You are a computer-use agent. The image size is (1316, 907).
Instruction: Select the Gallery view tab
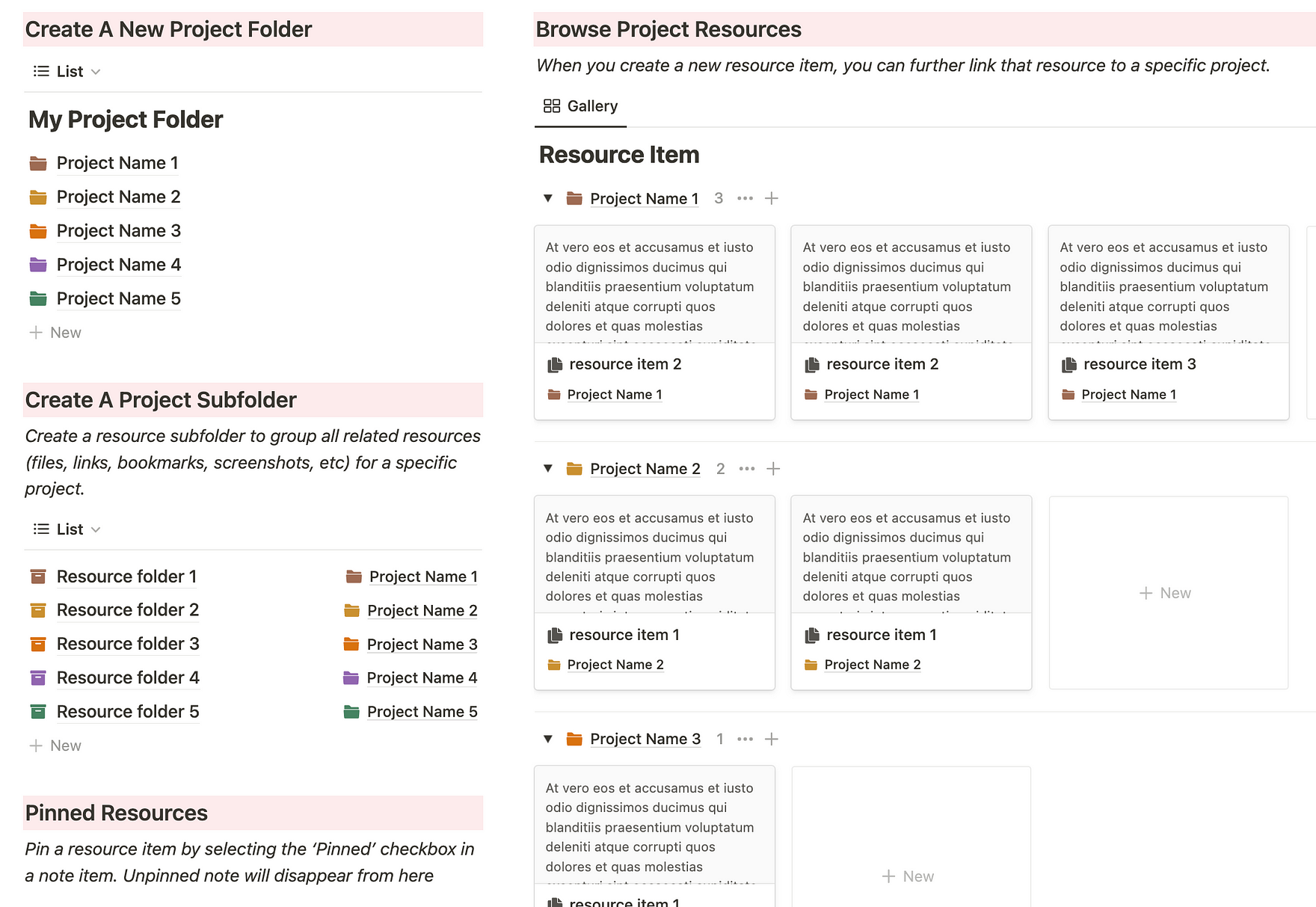pyautogui.click(x=581, y=106)
